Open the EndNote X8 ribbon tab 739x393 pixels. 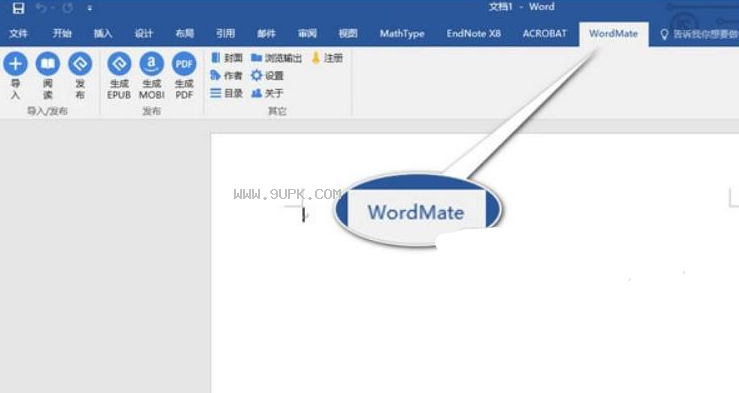[474, 33]
